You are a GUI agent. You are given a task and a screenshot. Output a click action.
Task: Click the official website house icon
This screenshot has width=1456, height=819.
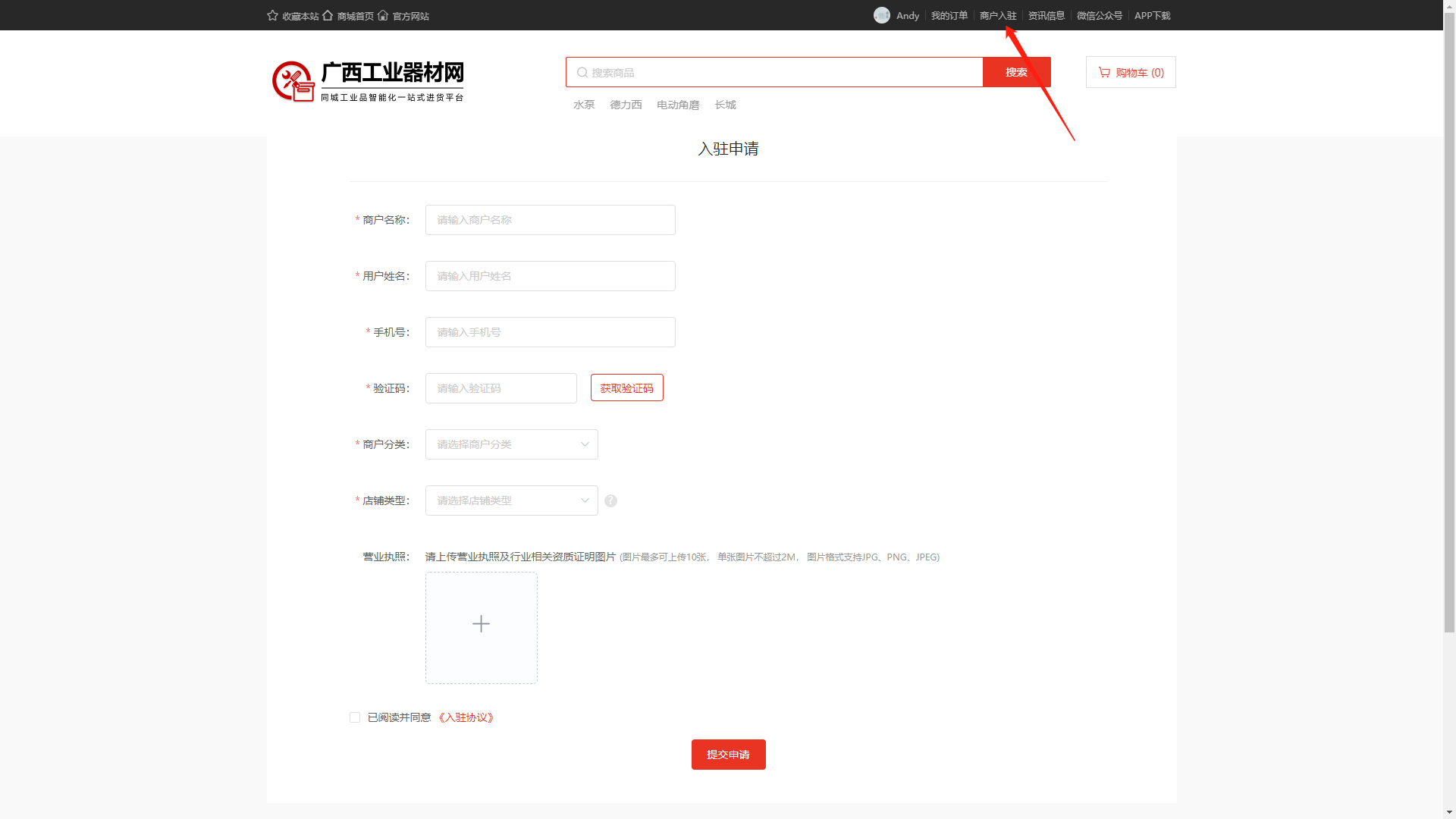383,15
